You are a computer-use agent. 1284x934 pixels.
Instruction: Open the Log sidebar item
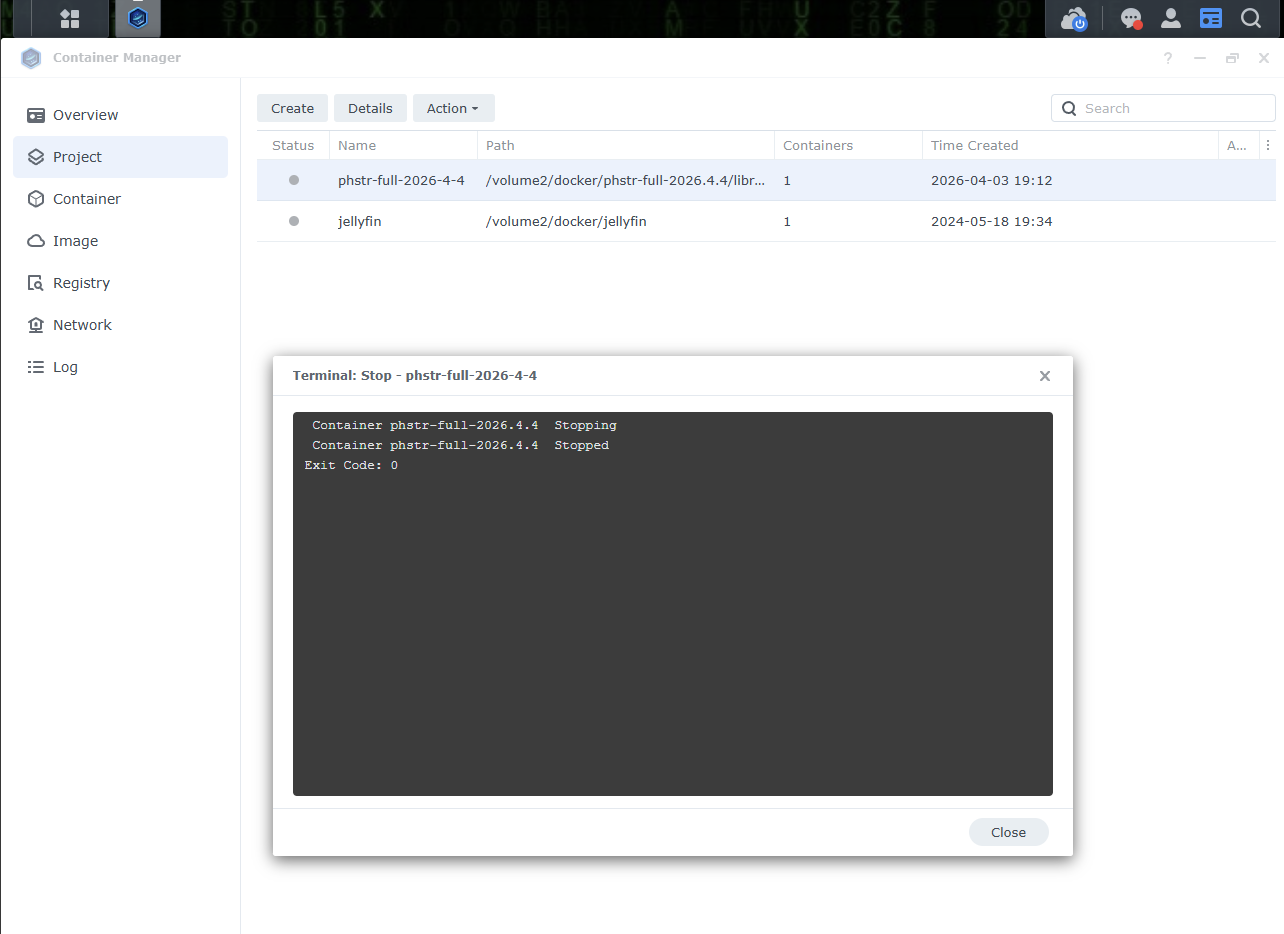tap(65, 367)
